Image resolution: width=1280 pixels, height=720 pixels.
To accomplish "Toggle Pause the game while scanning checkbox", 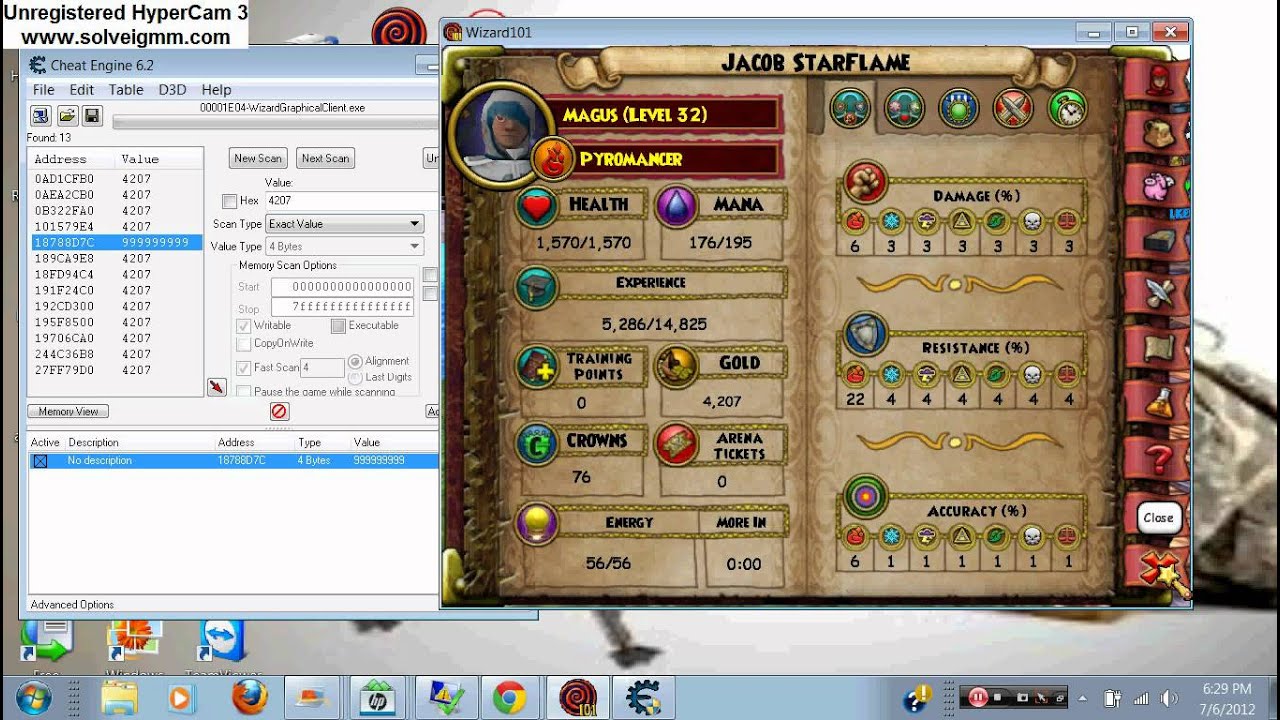I will click(x=244, y=392).
